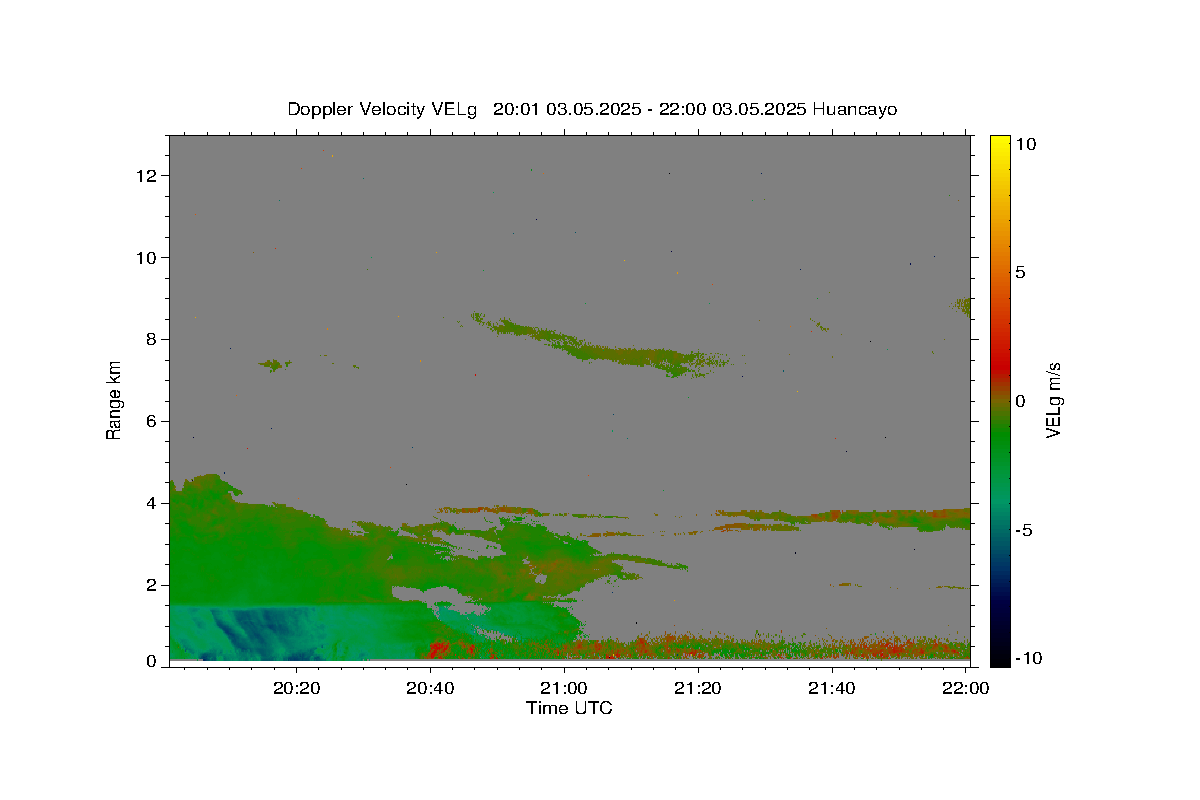
Task: Click the '21:00' time tick label
Action: coord(564,688)
